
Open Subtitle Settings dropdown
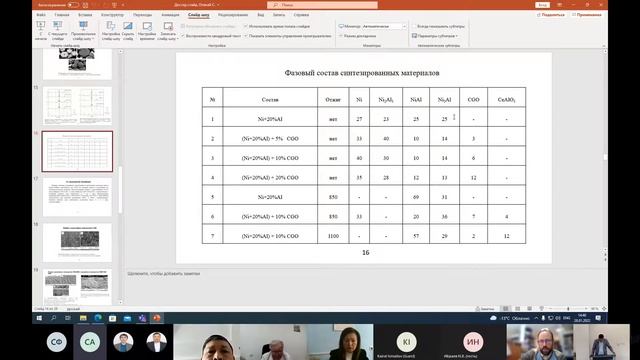[x=435, y=36]
